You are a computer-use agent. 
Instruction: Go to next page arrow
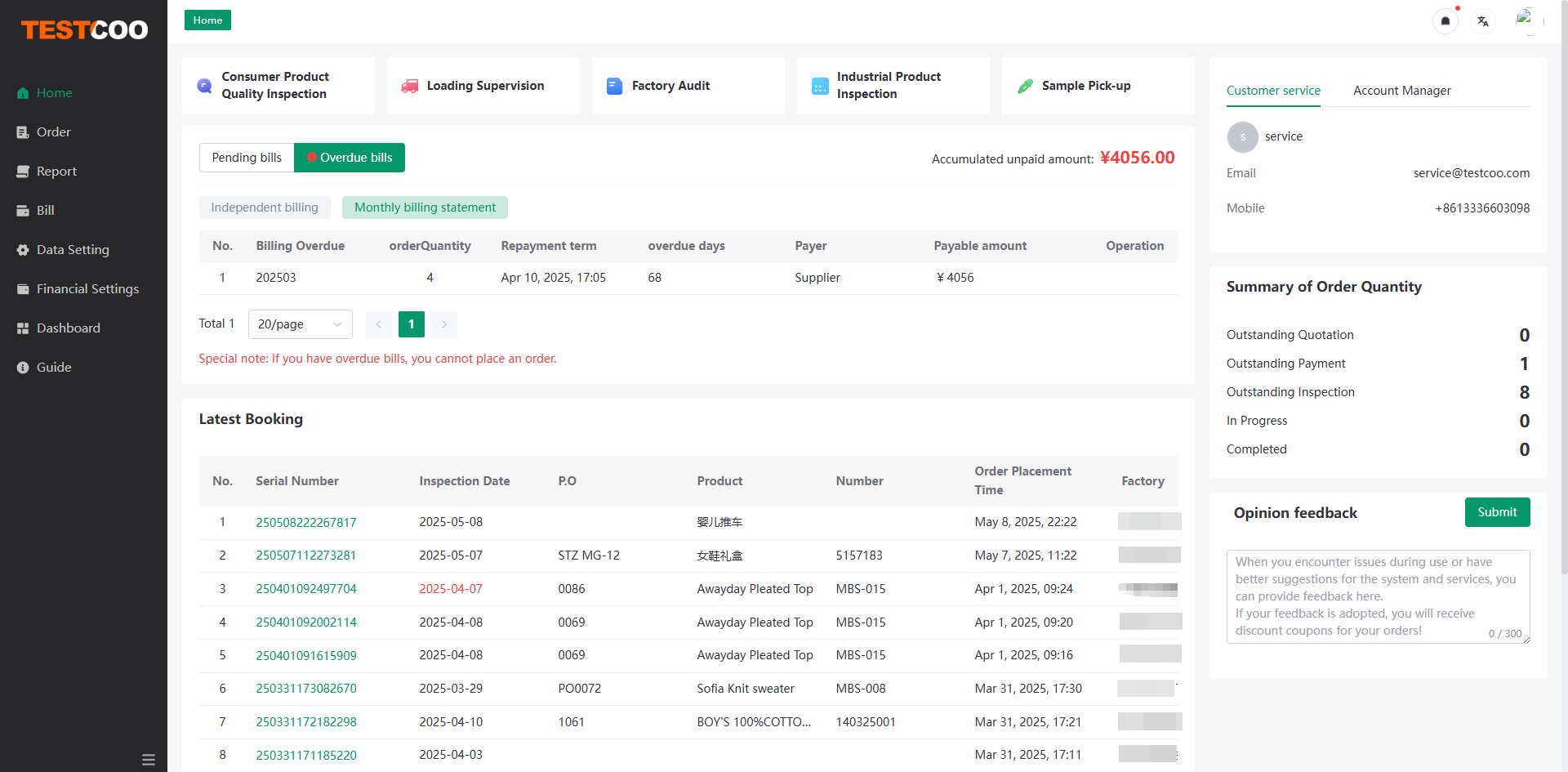[444, 324]
